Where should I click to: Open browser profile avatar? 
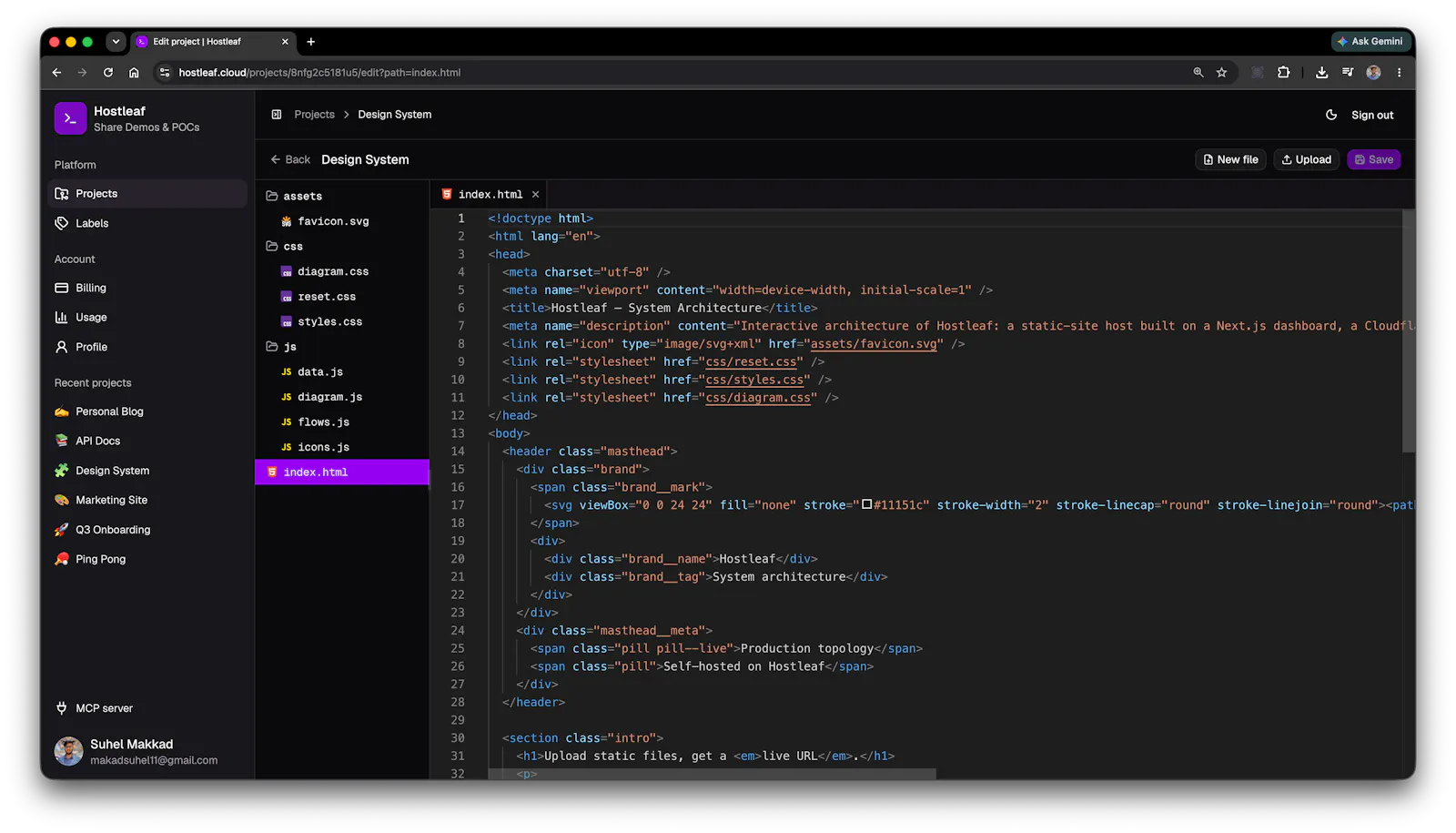click(1374, 72)
